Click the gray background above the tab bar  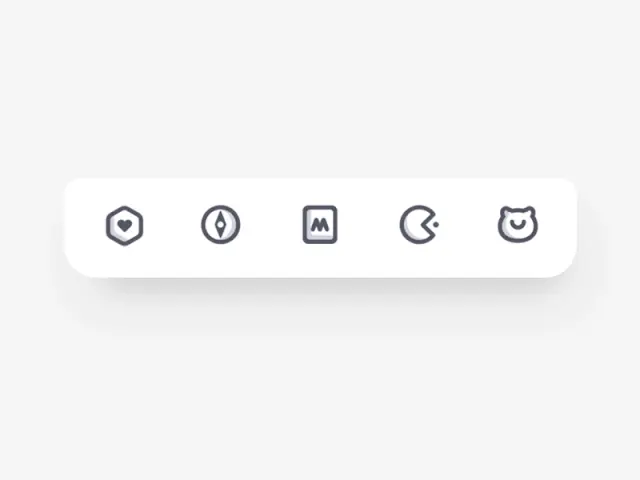click(x=320, y=88)
